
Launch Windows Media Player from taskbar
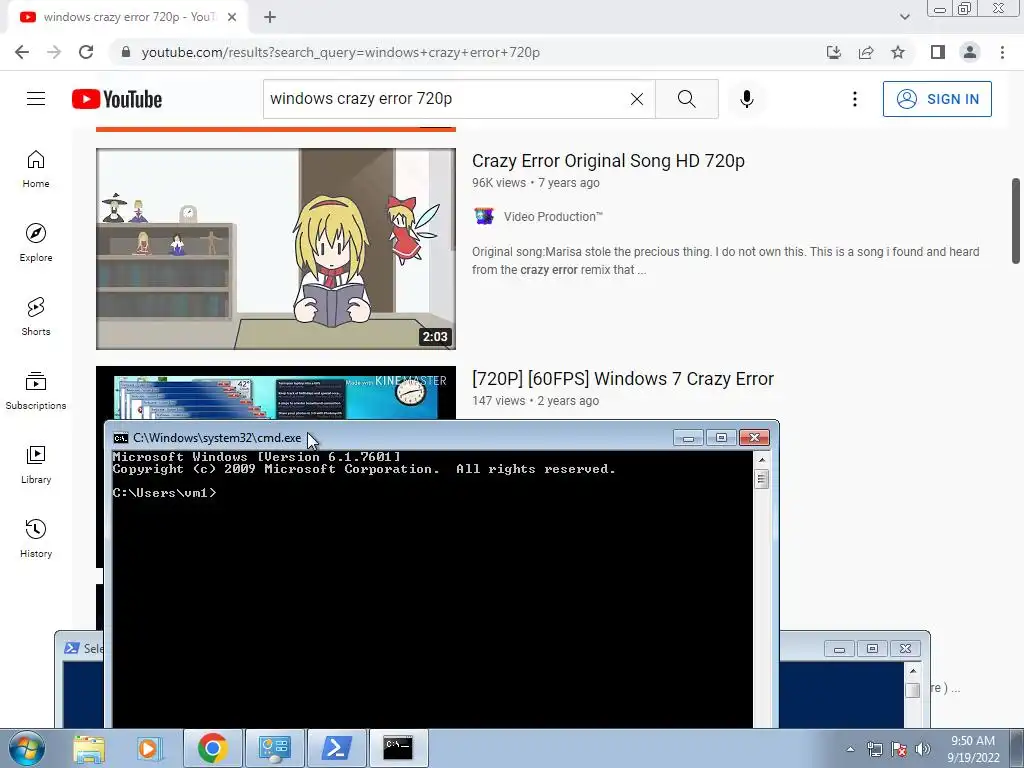click(x=149, y=748)
